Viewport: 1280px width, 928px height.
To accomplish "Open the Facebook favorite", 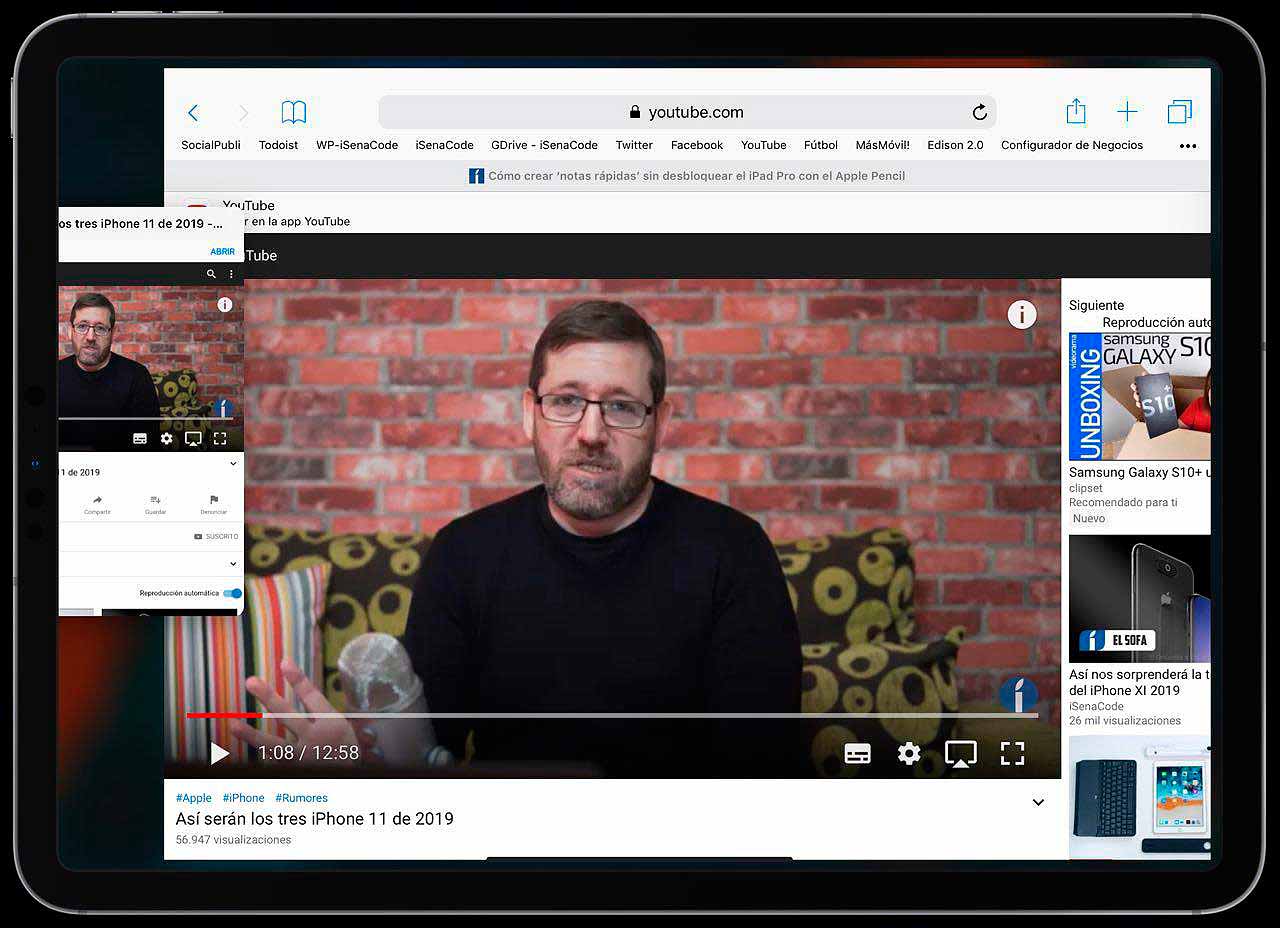I will click(x=697, y=145).
